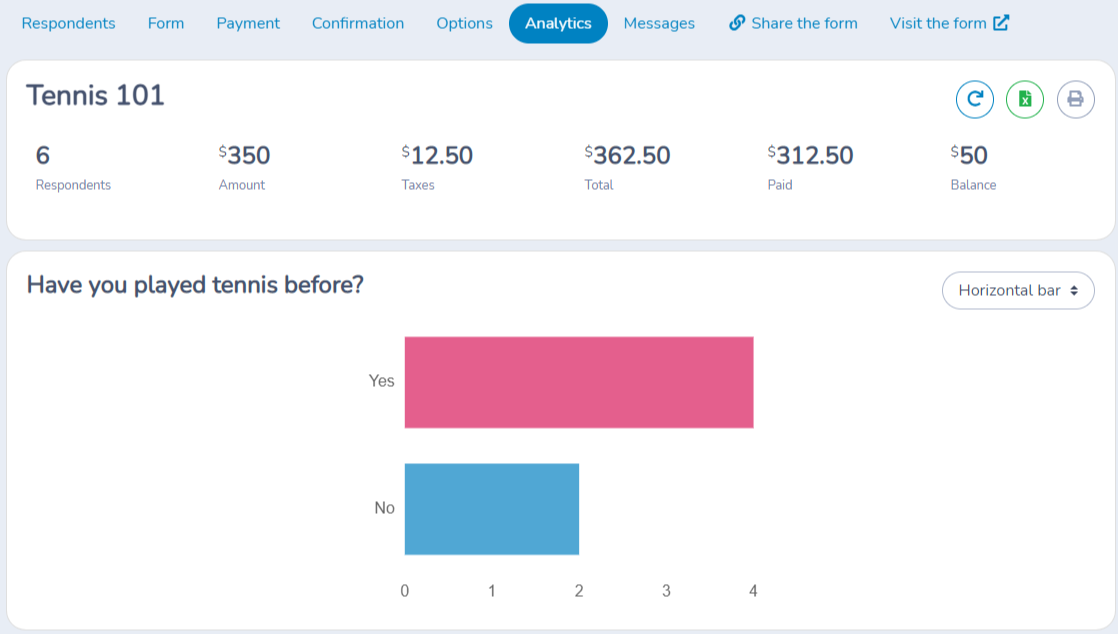The height and width of the screenshot is (635, 1118).
Task: Click the Share the form link
Action: pyautogui.click(x=793, y=24)
